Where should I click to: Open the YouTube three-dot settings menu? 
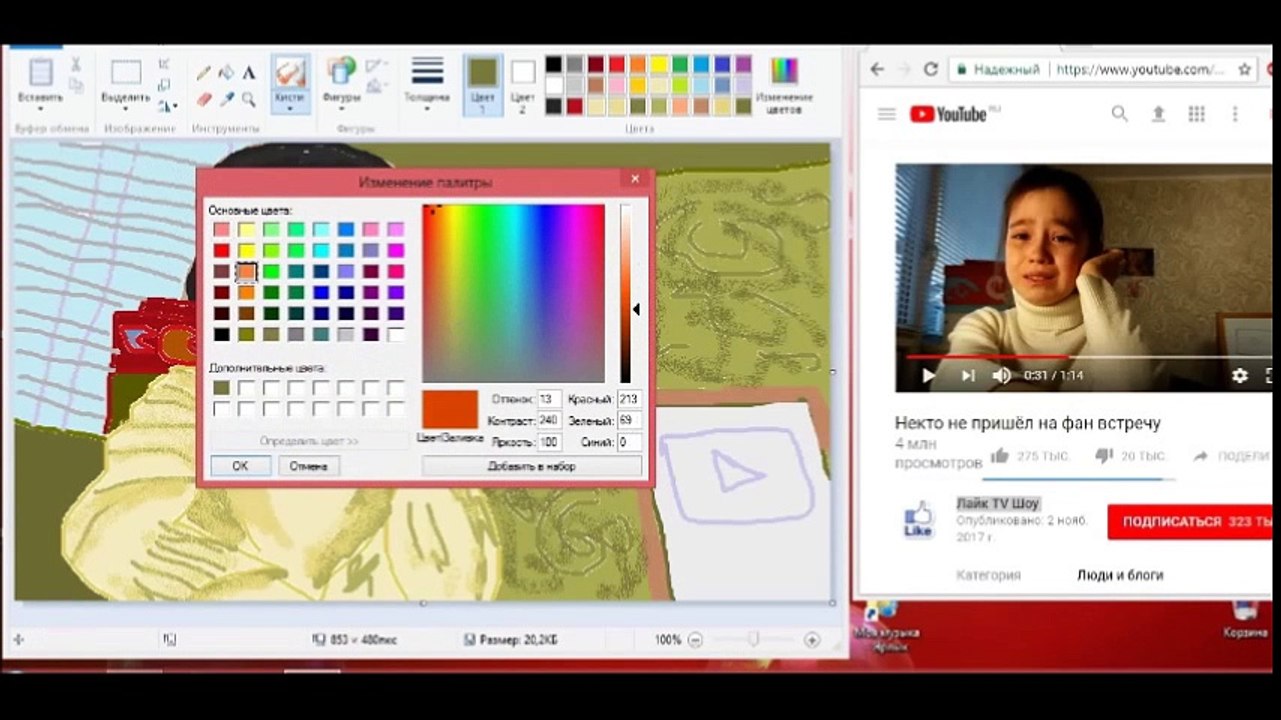pos(1235,114)
